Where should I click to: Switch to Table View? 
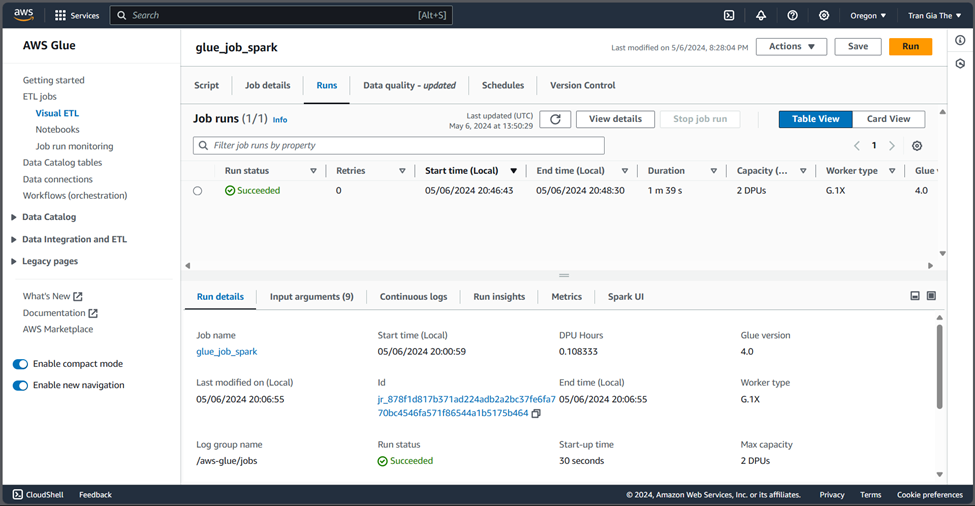pos(815,119)
